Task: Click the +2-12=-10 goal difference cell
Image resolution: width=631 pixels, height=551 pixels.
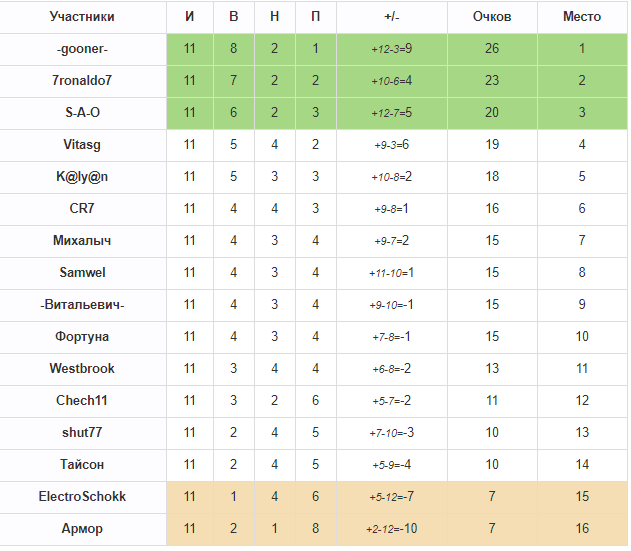Action: [392, 529]
